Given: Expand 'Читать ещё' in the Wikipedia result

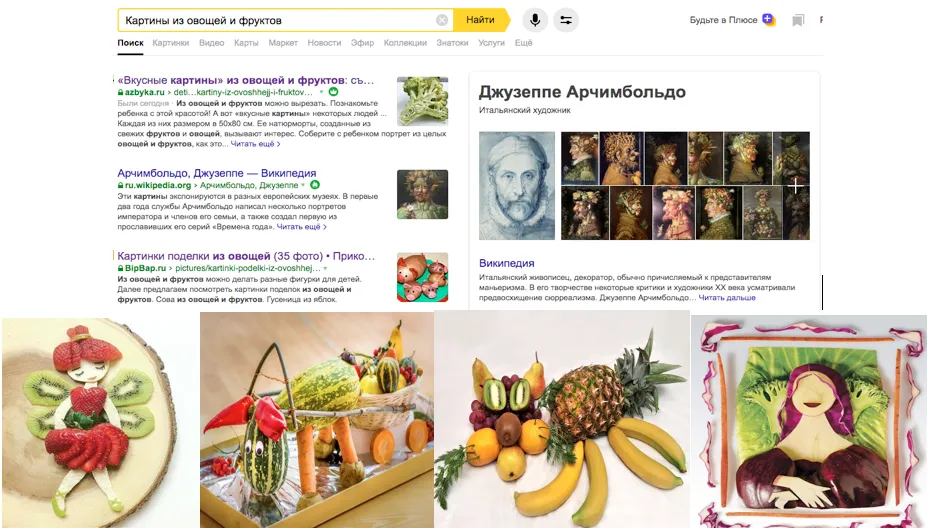Looking at the screenshot, I should pyautogui.click(x=301, y=227).
